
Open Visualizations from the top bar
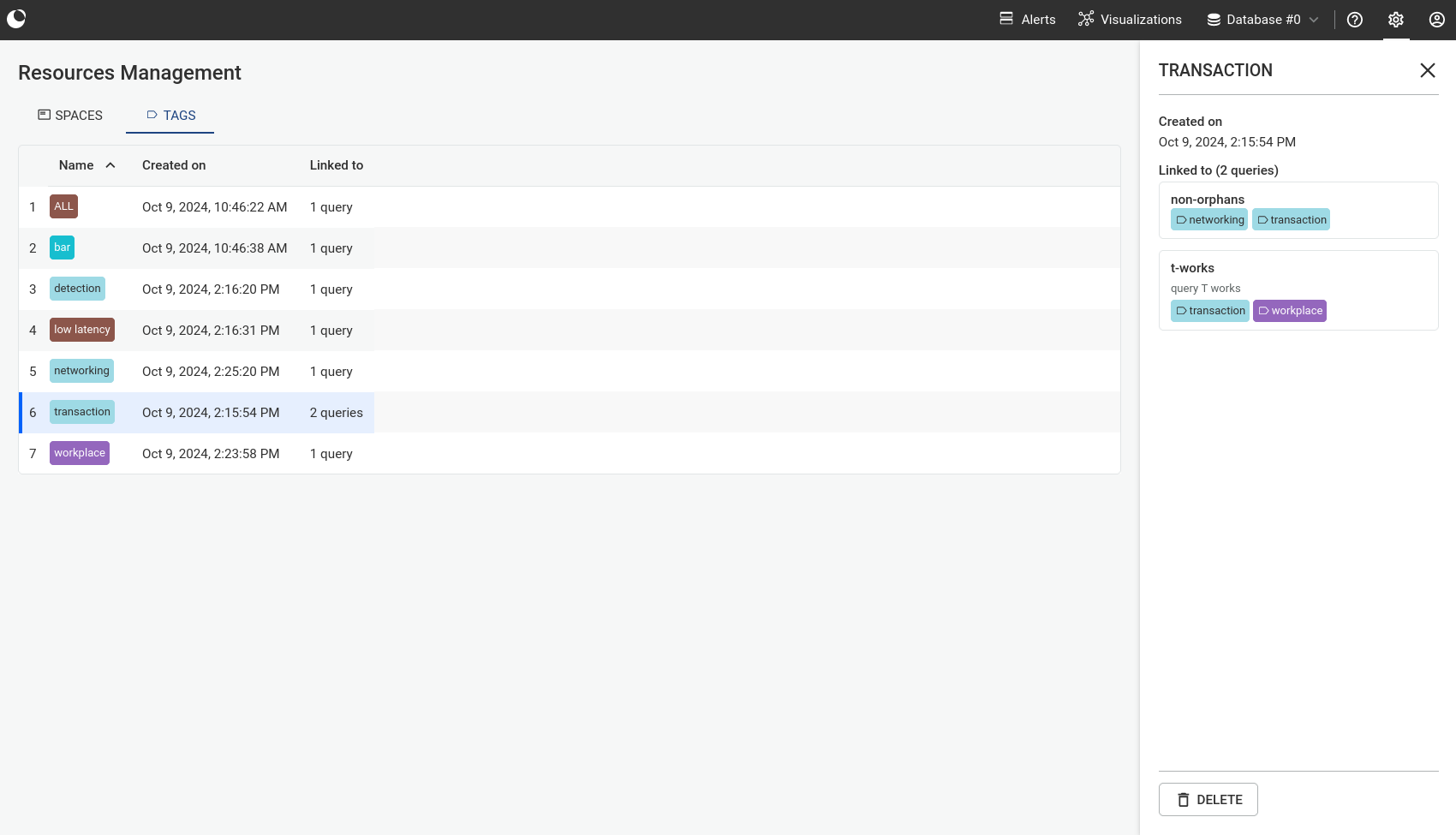click(x=1130, y=20)
